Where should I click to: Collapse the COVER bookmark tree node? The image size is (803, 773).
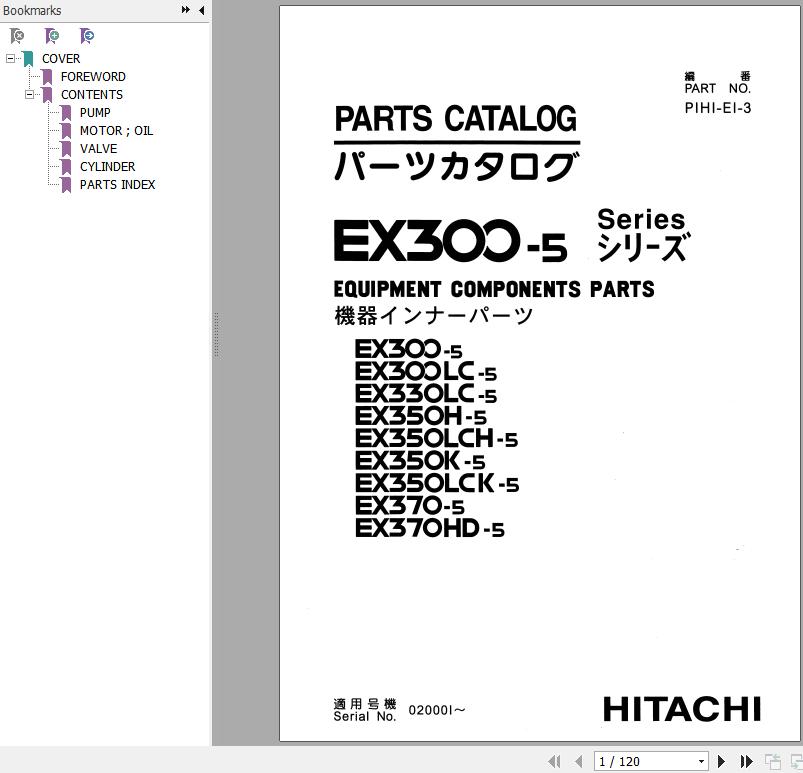click(x=10, y=58)
